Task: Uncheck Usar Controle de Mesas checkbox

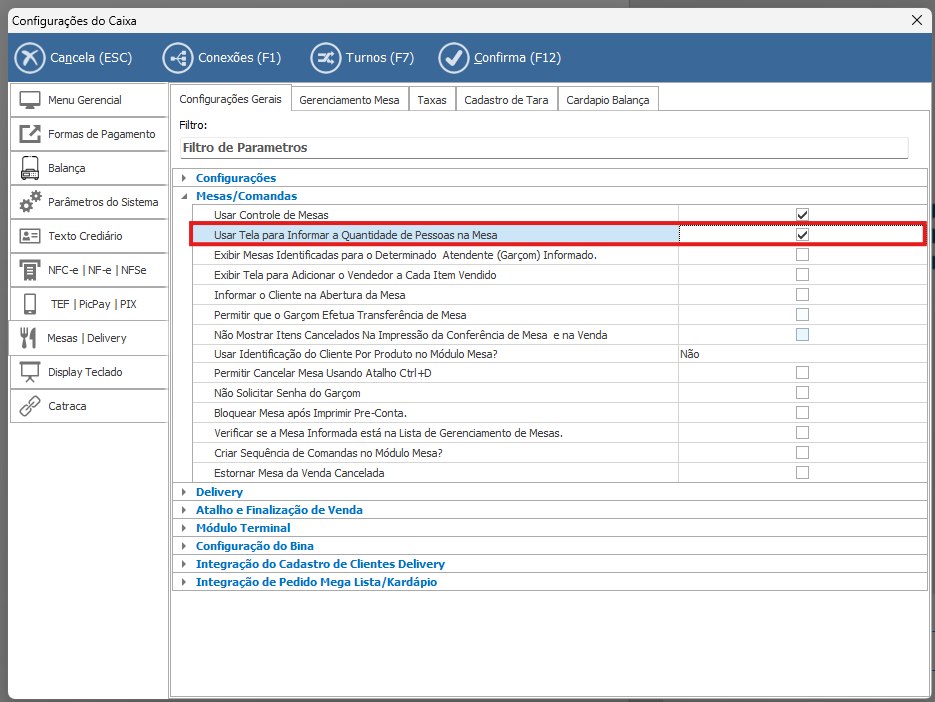Action: (802, 215)
